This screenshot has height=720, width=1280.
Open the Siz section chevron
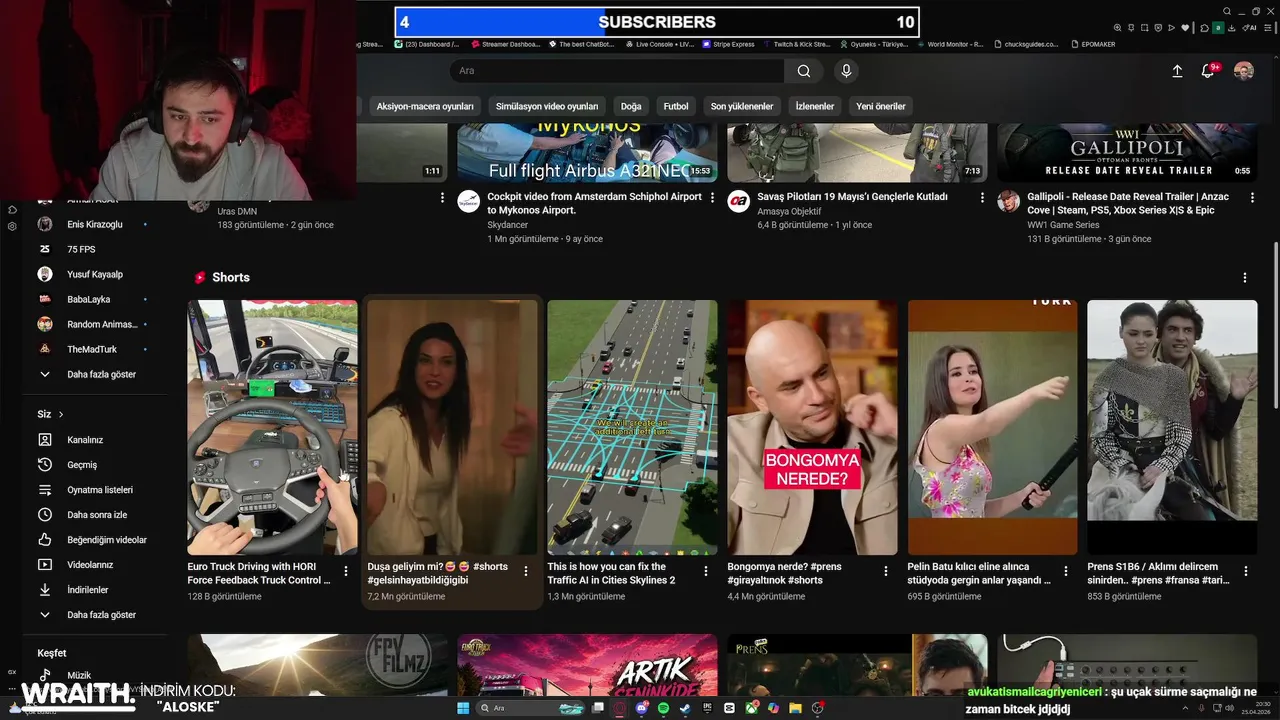click(61, 414)
